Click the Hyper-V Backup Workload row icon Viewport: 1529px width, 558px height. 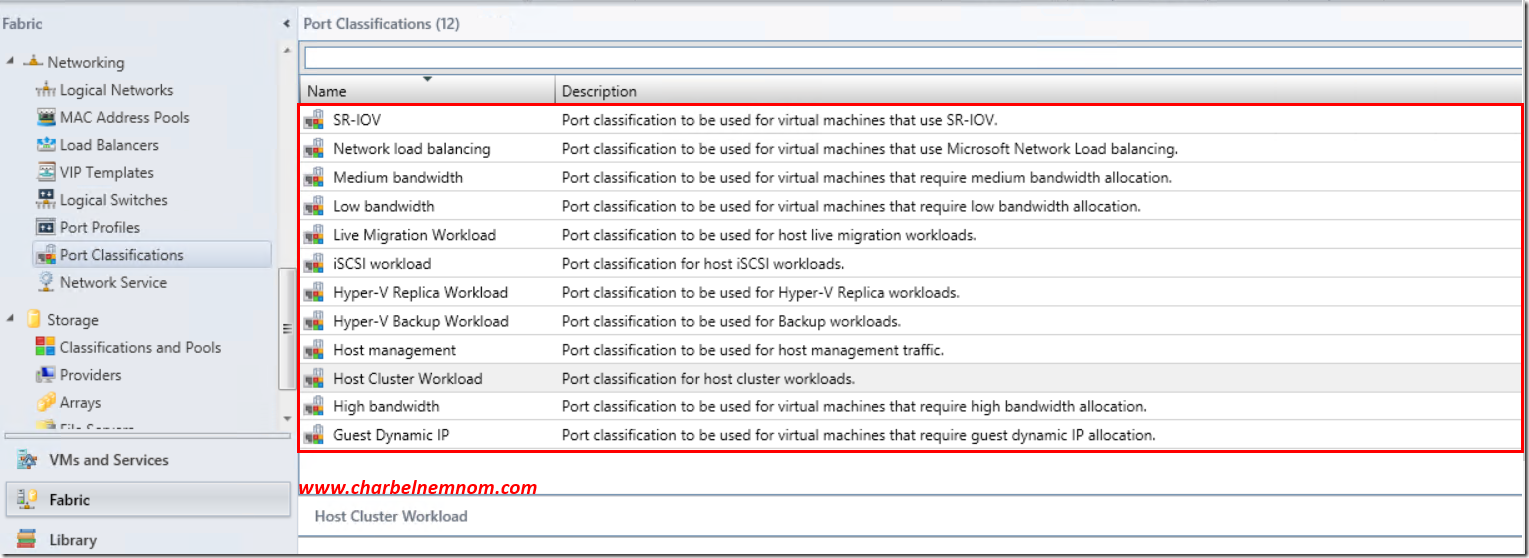[315, 321]
